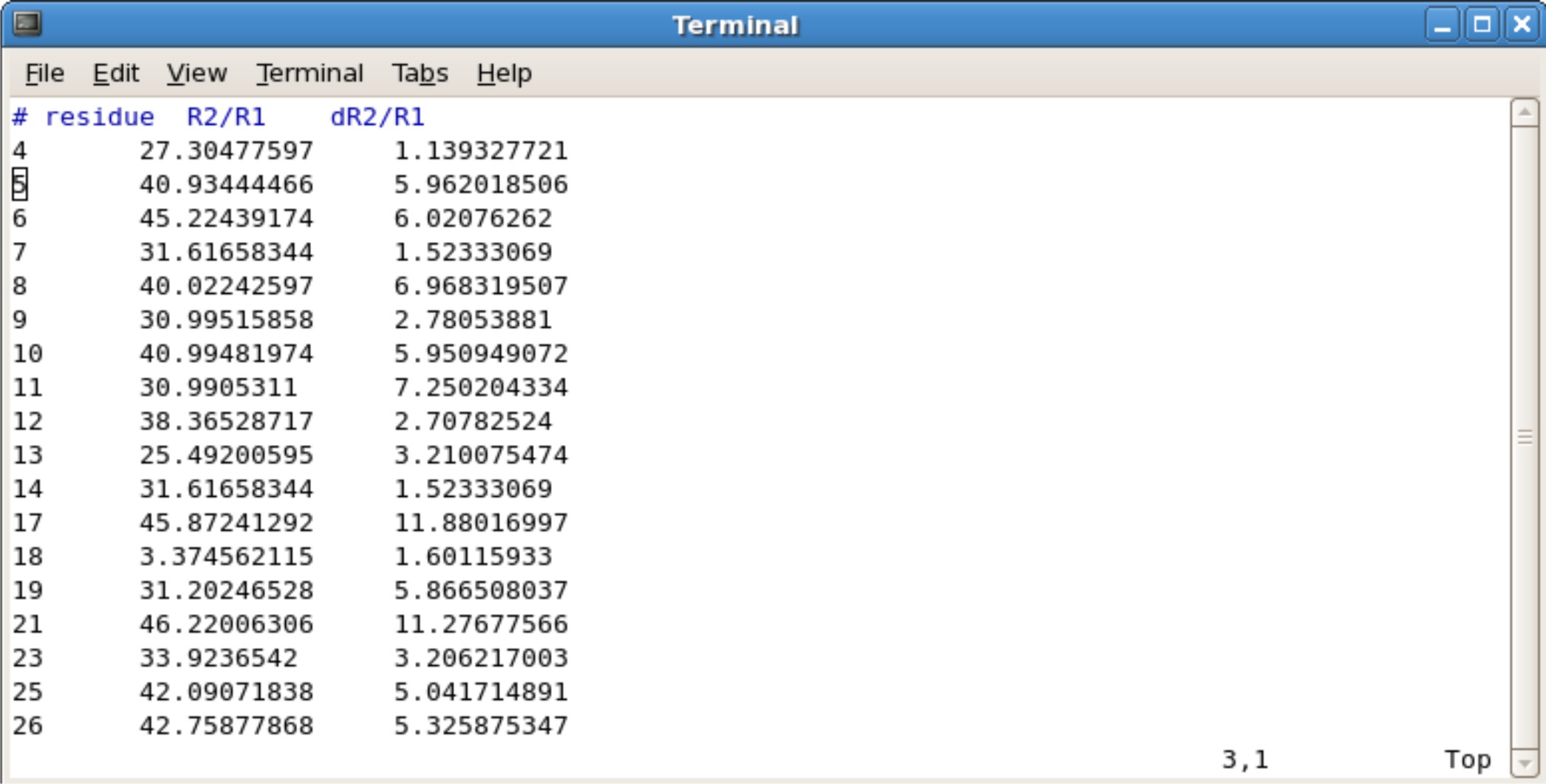Click the scrollbar up arrow
Screen dimensions: 1546x784
(1524, 113)
